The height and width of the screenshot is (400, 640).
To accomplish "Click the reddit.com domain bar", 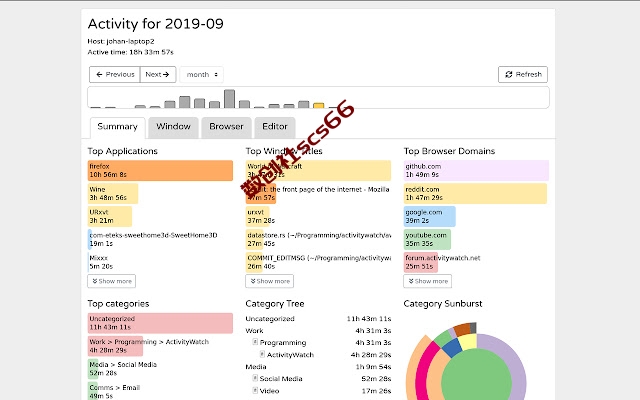I will (475, 193).
